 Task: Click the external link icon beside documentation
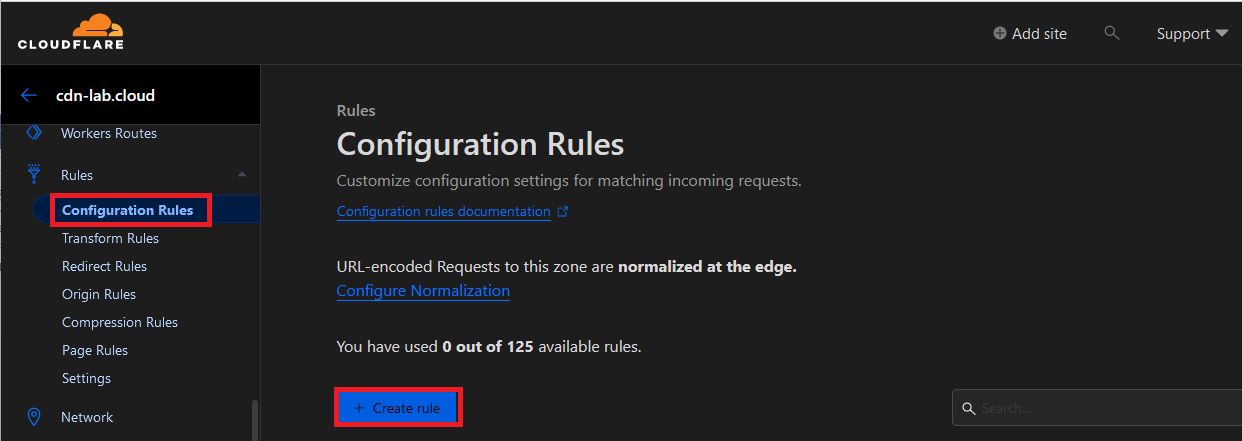click(x=563, y=212)
